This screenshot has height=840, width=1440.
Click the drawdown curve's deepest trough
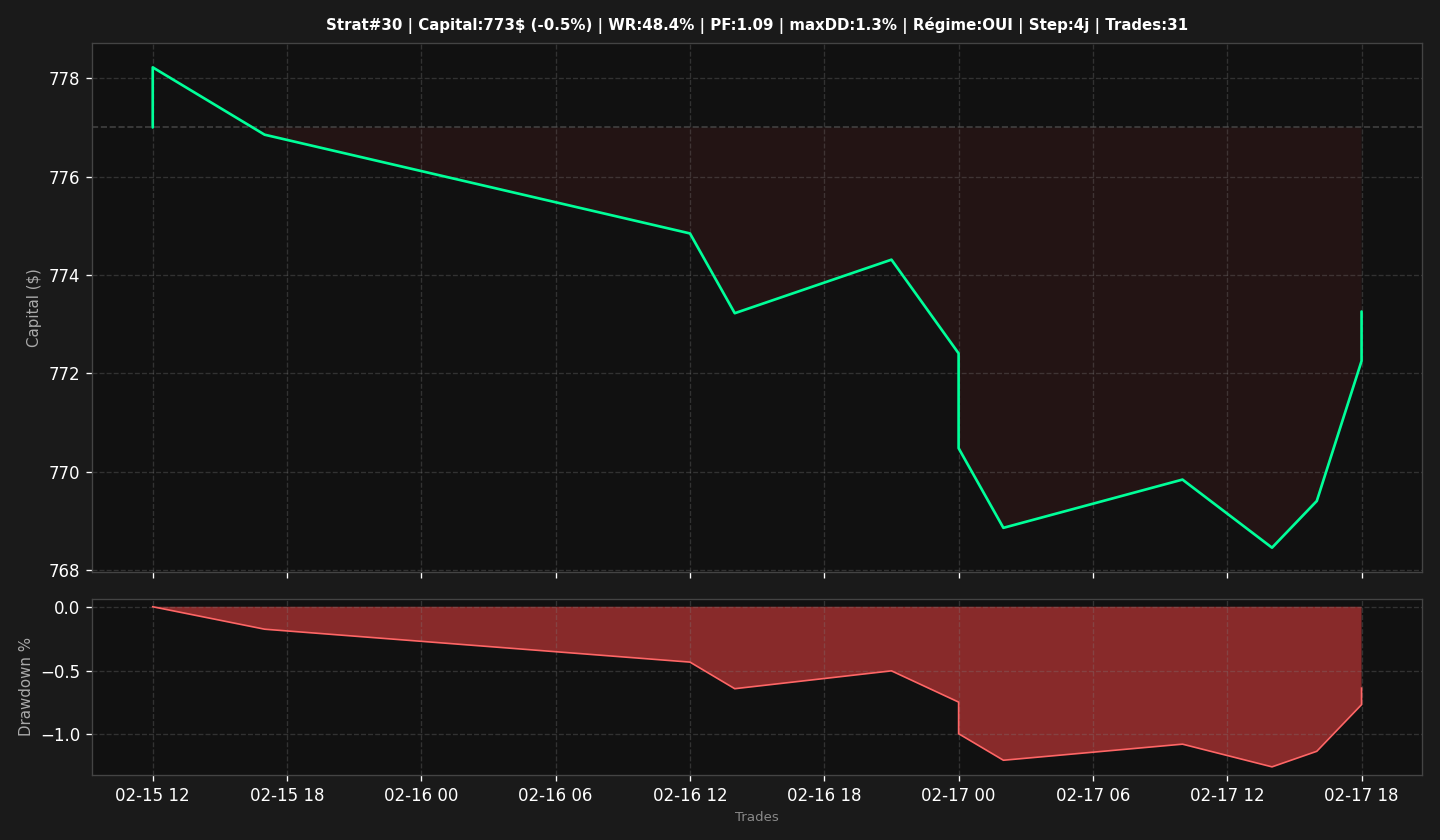(1272, 767)
